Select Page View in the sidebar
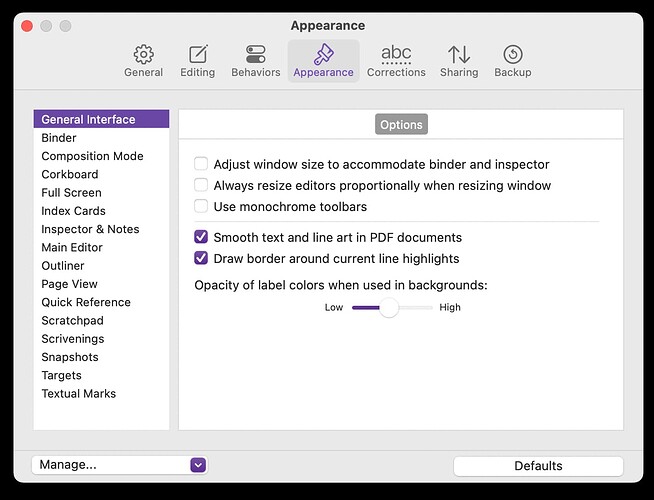 click(101, 284)
